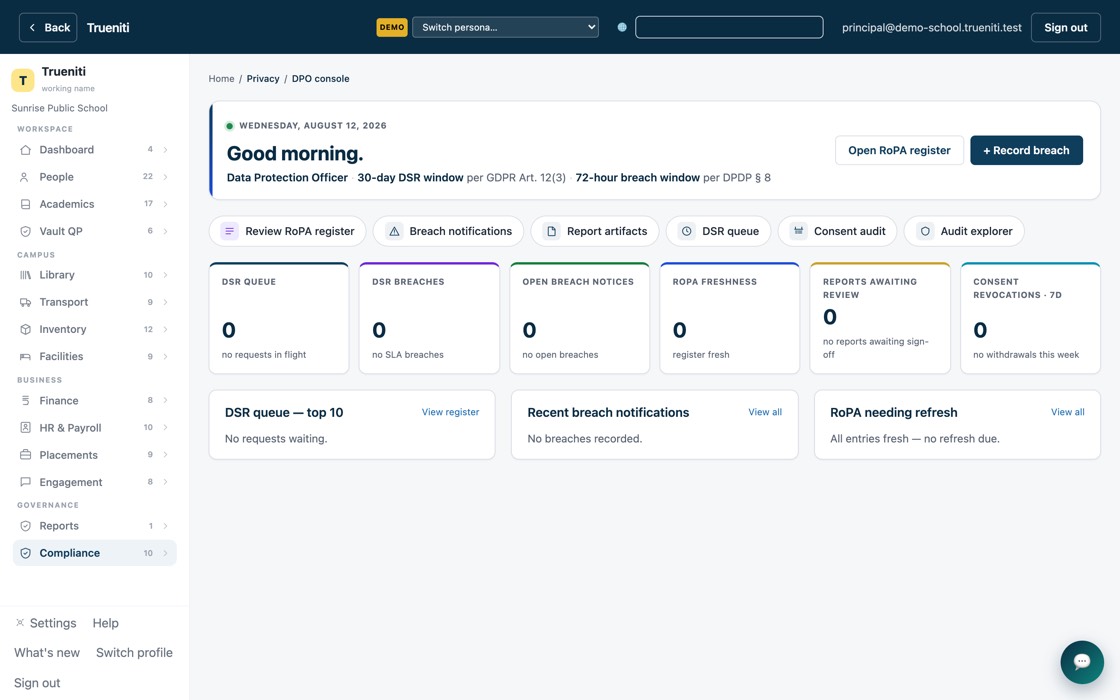The image size is (1120, 700).
Task: Click the Report artifacts document icon
Action: click(x=551, y=231)
